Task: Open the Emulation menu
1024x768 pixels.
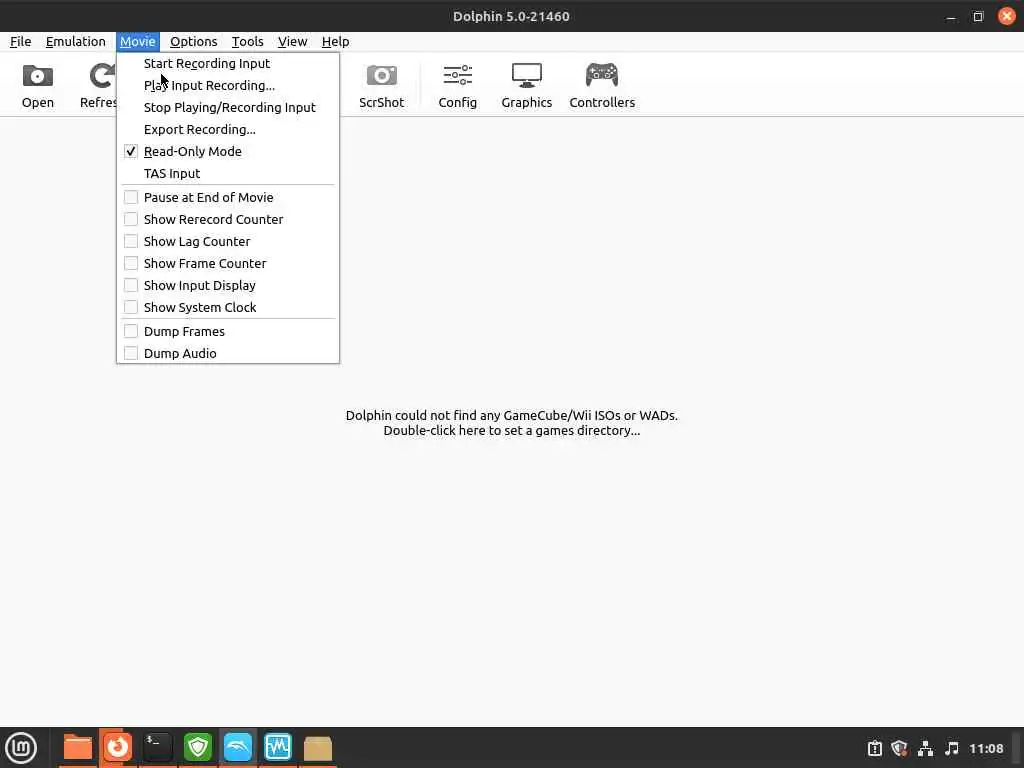Action: [75, 42]
